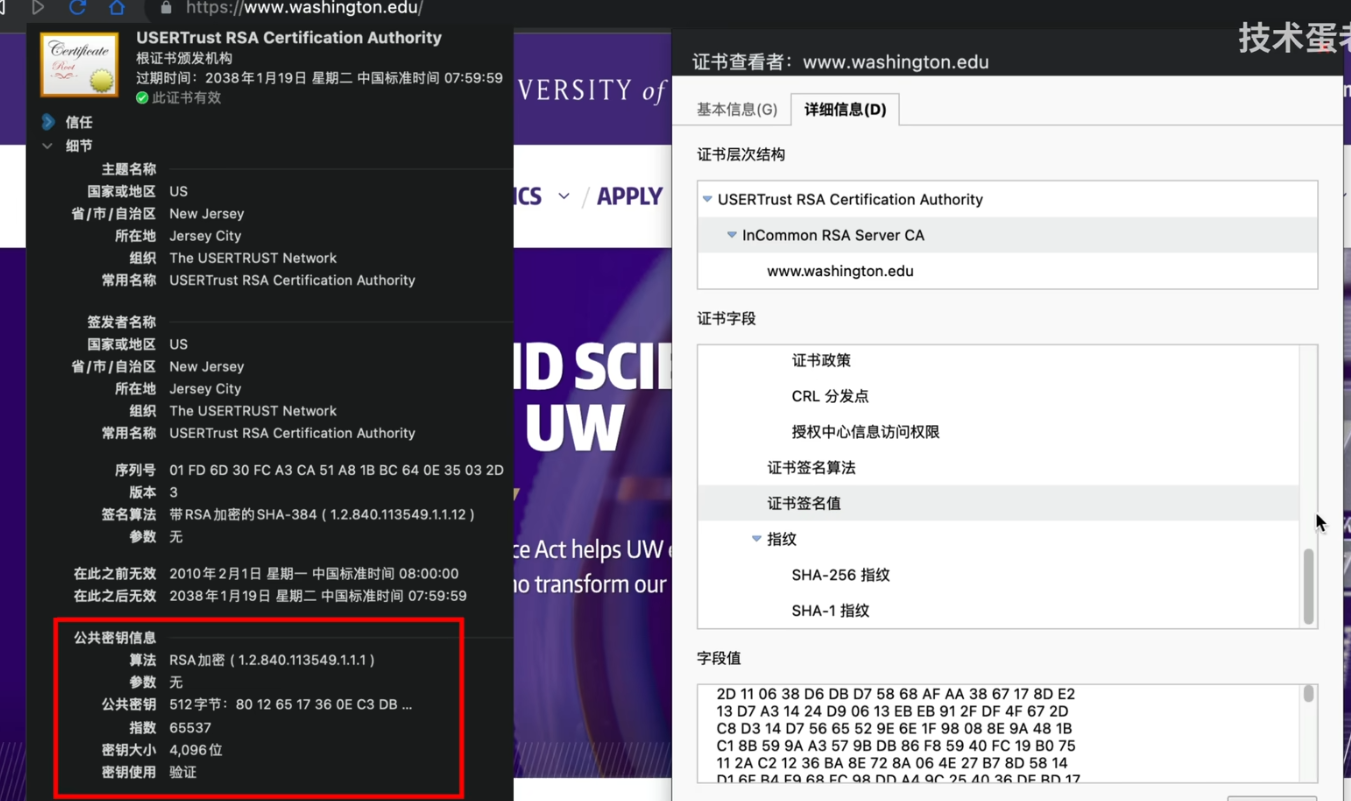Click the browser forward arrow icon
This screenshot has width=1351, height=801.
coord(38,8)
